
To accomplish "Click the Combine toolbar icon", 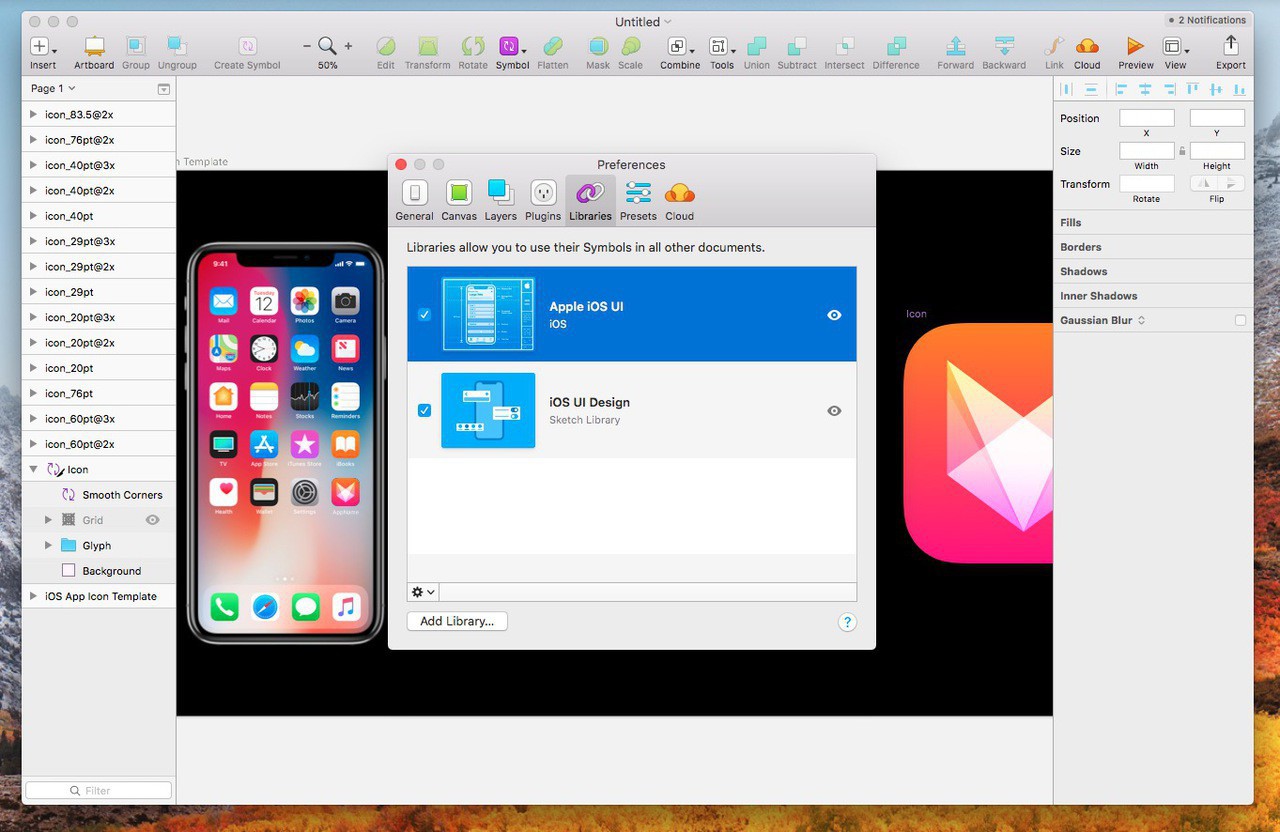I will click(x=677, y=47).
